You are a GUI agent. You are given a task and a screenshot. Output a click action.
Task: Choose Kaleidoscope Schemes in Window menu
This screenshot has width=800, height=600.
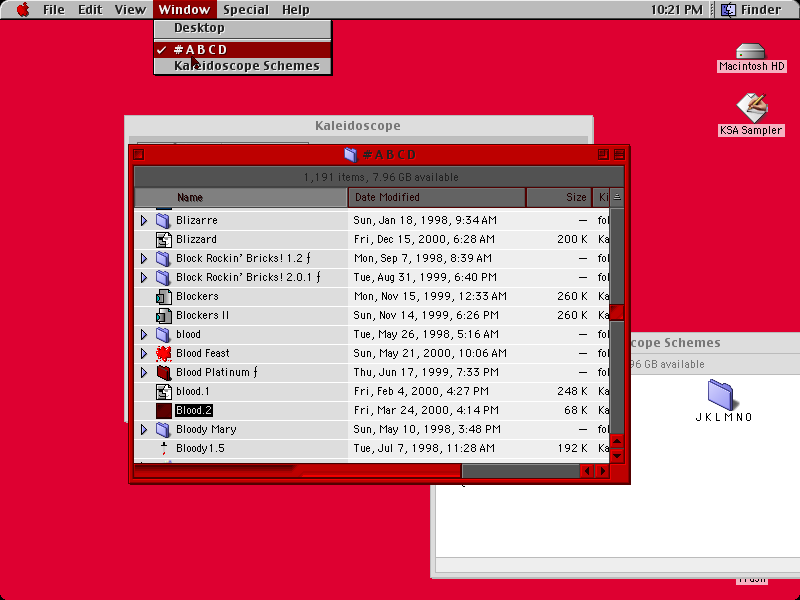pyautogui.click(x=243, y=66)
